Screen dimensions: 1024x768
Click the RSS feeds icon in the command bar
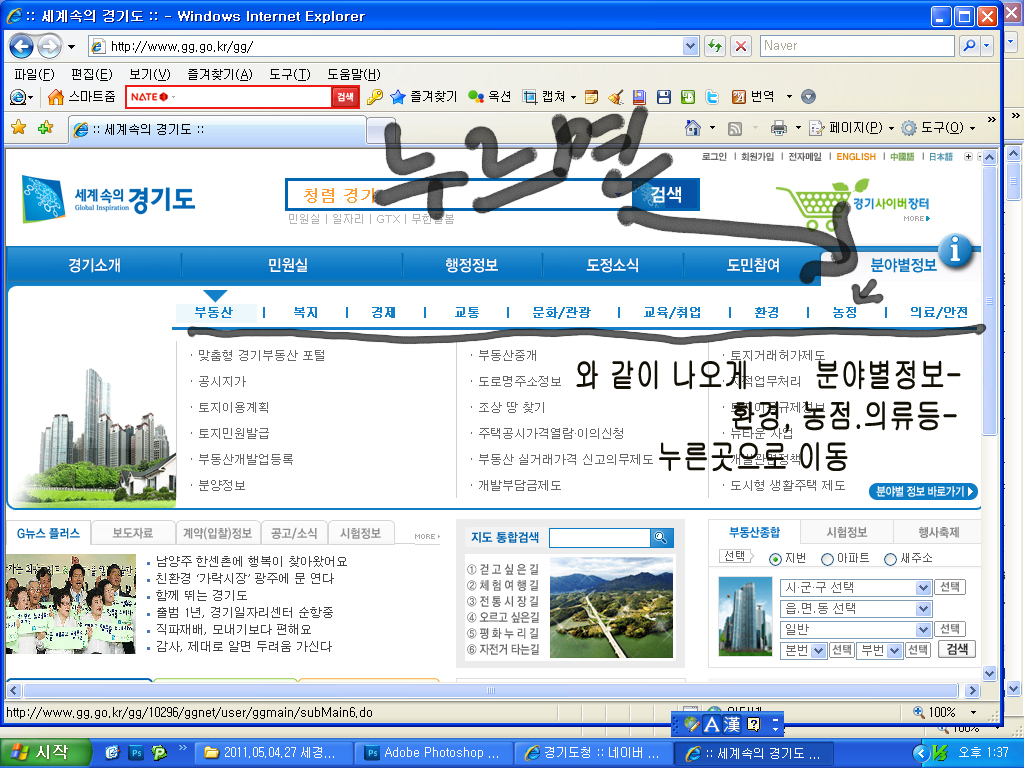(735, 129)
